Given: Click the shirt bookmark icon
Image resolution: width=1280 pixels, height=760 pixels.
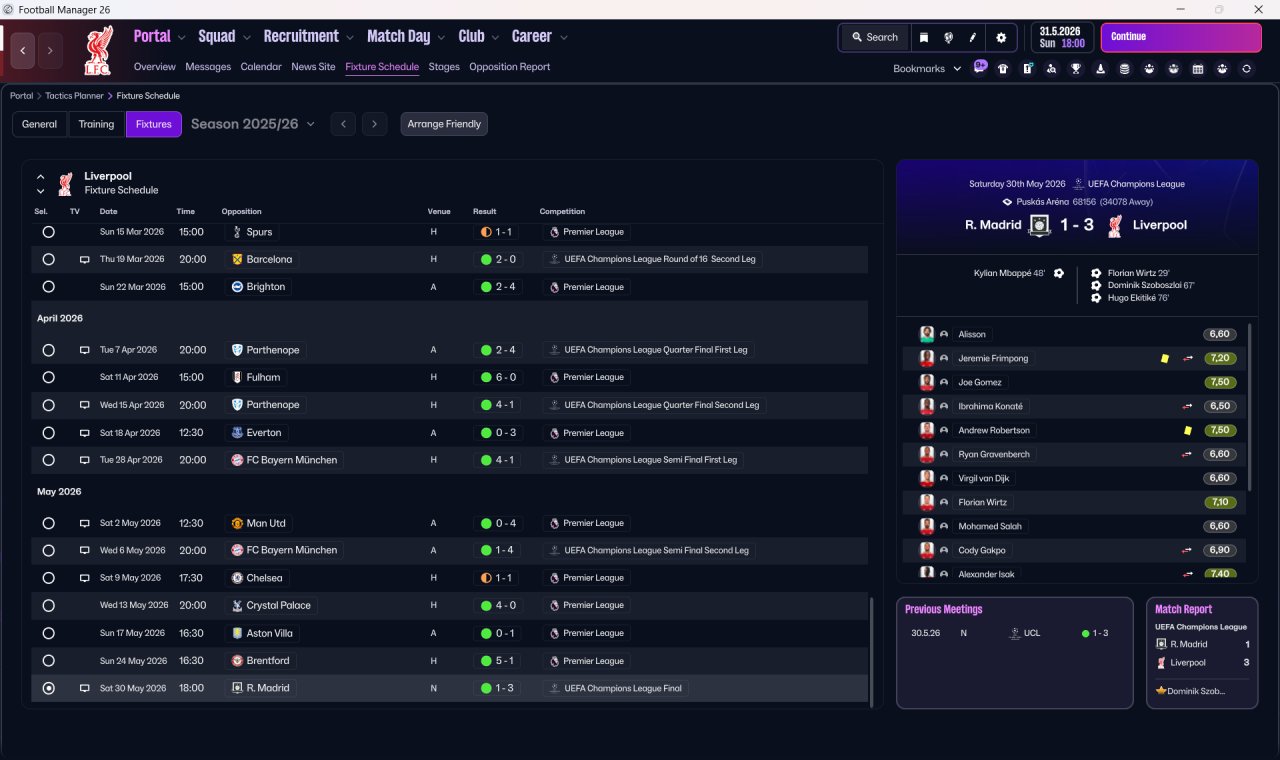Looking at the screenshot, I should pos(1003,69).
